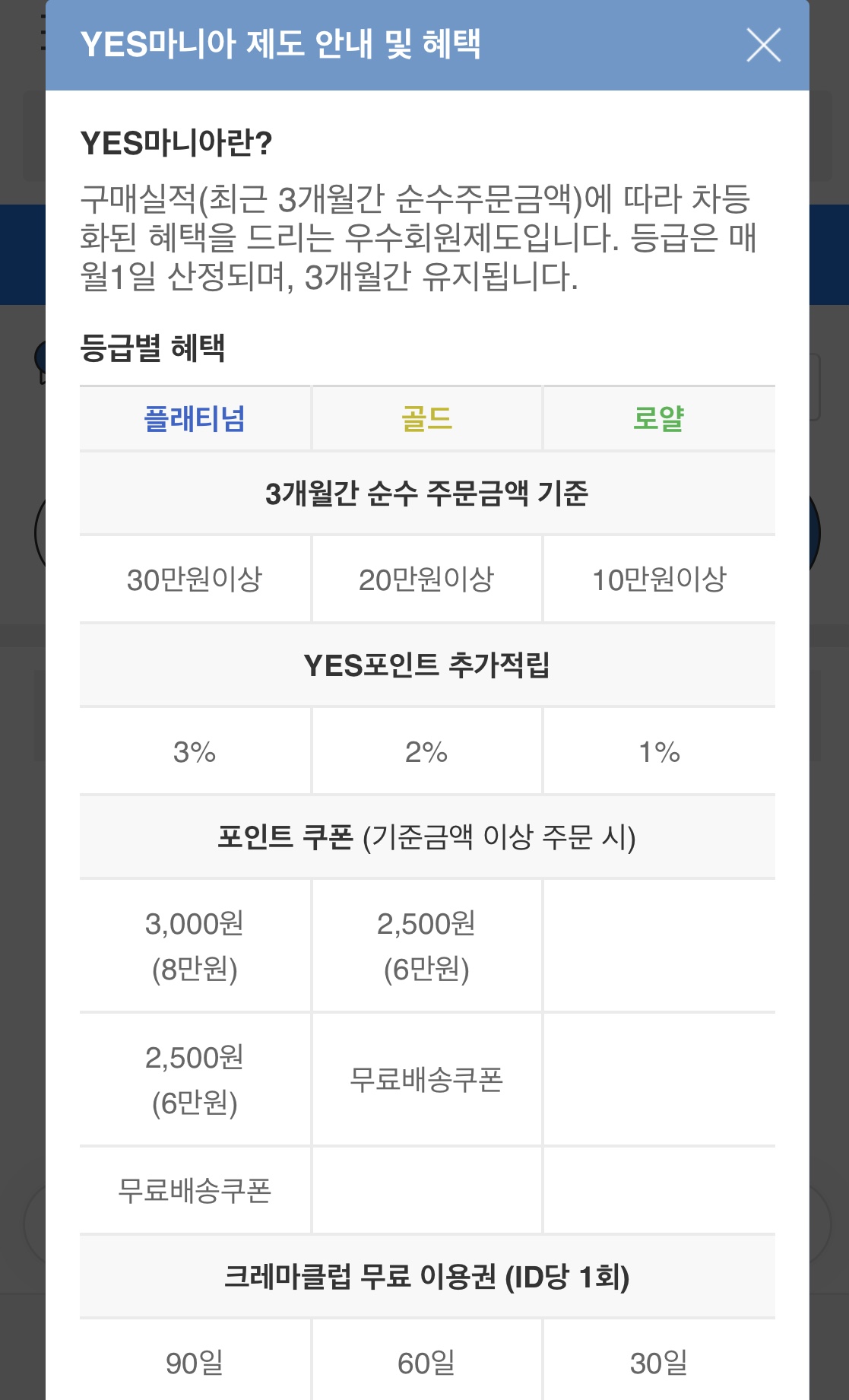
Task: Click the 등급별 혜택 heading
Action: [x=153, y=348]
